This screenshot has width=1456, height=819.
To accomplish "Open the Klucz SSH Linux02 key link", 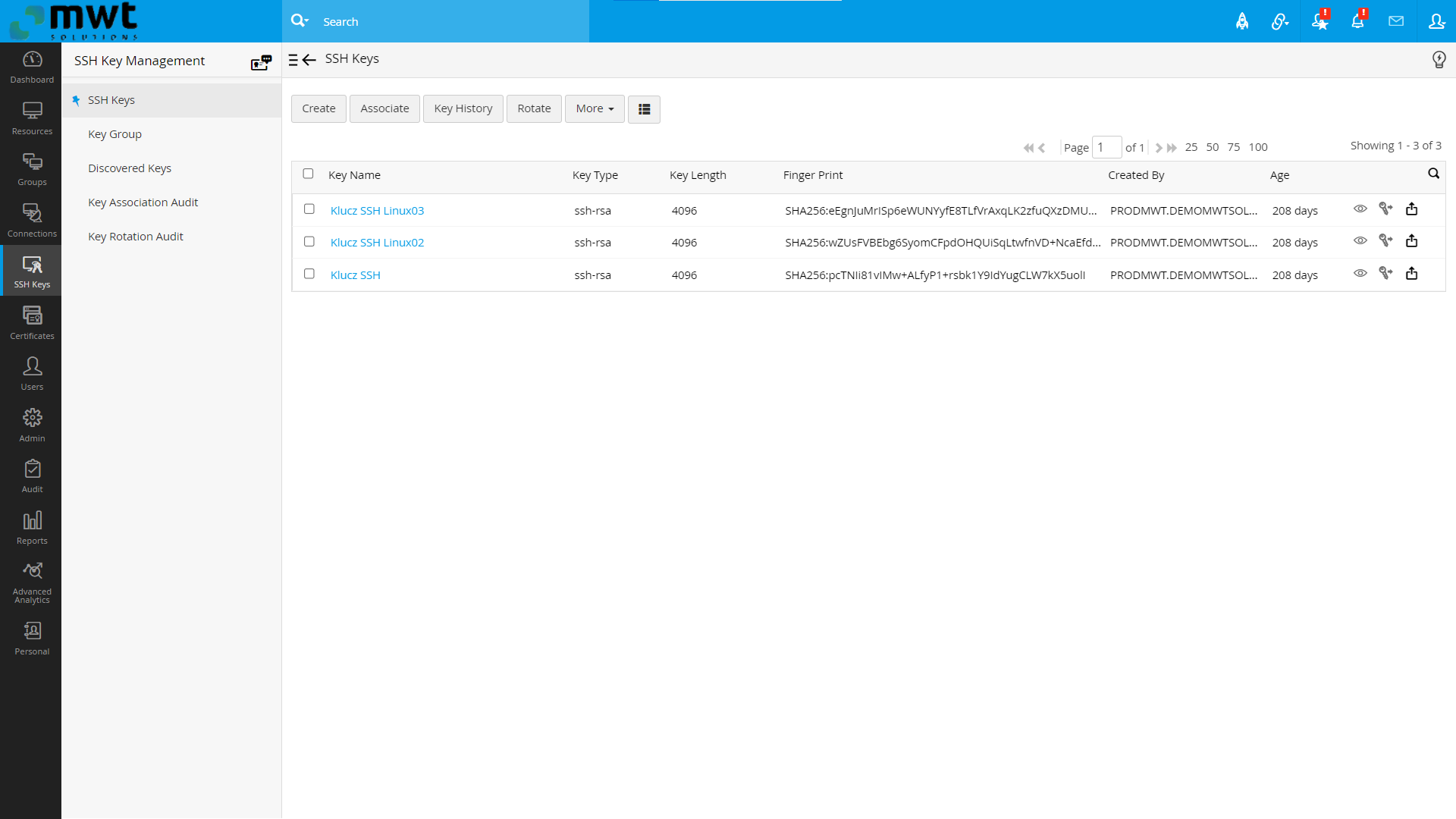I will [x=377, y=242].
